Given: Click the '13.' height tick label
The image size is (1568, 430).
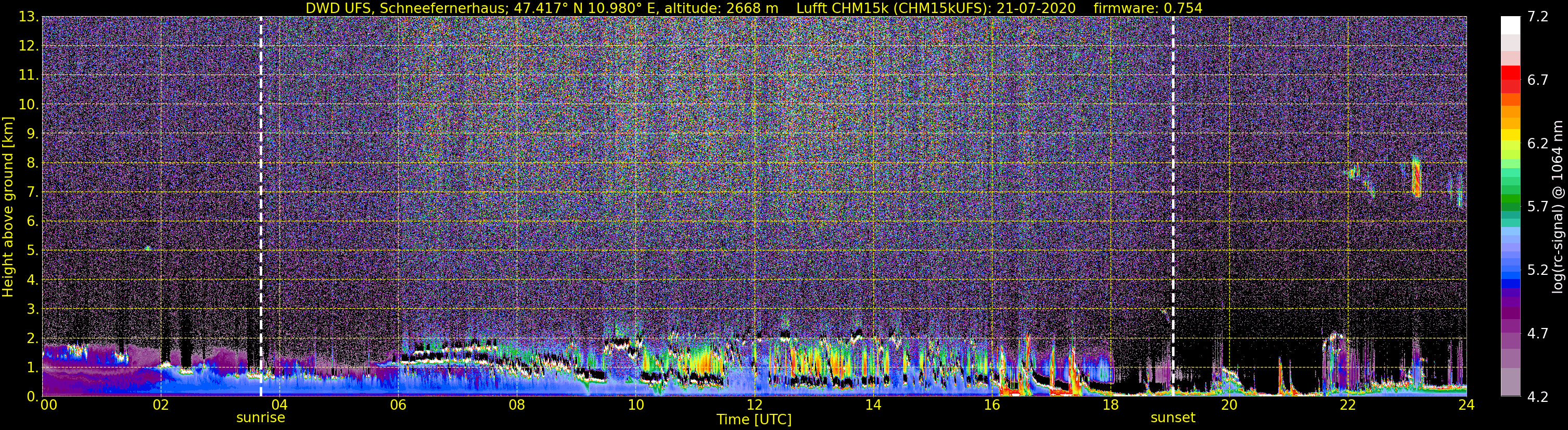Looking at the screenshot, I should (x=29, y=17).
